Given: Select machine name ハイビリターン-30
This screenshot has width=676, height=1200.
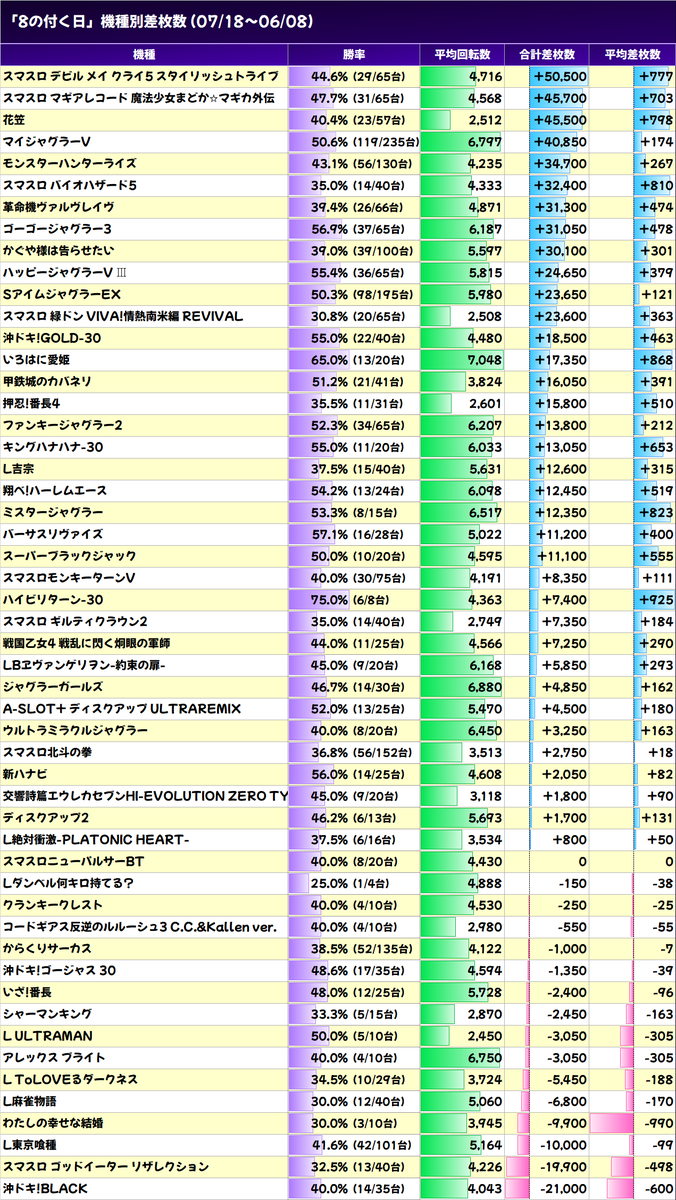Looking at the screenshot, I should click(x=53, y=600).
